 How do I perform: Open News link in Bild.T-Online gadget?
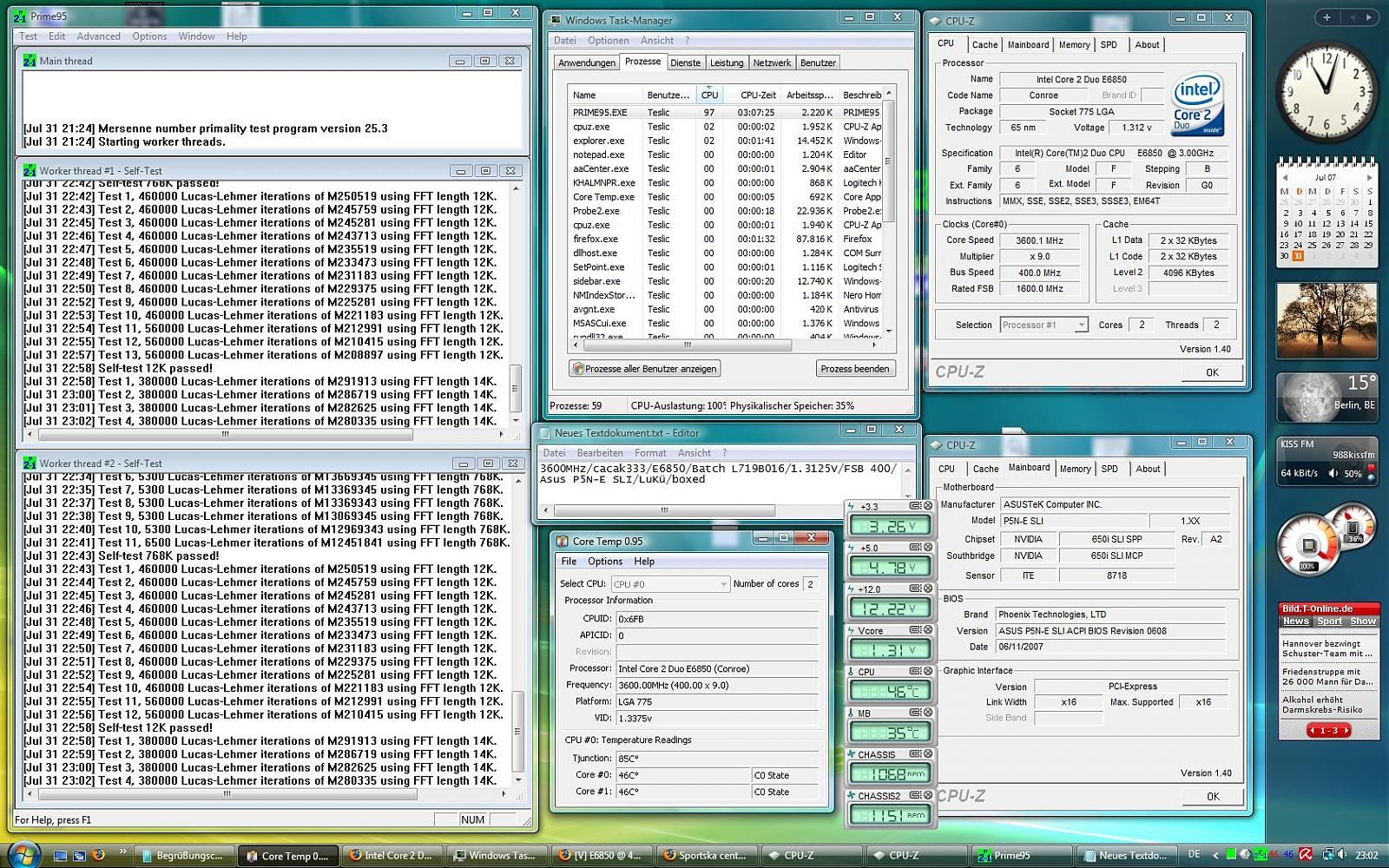(1296, 621)
